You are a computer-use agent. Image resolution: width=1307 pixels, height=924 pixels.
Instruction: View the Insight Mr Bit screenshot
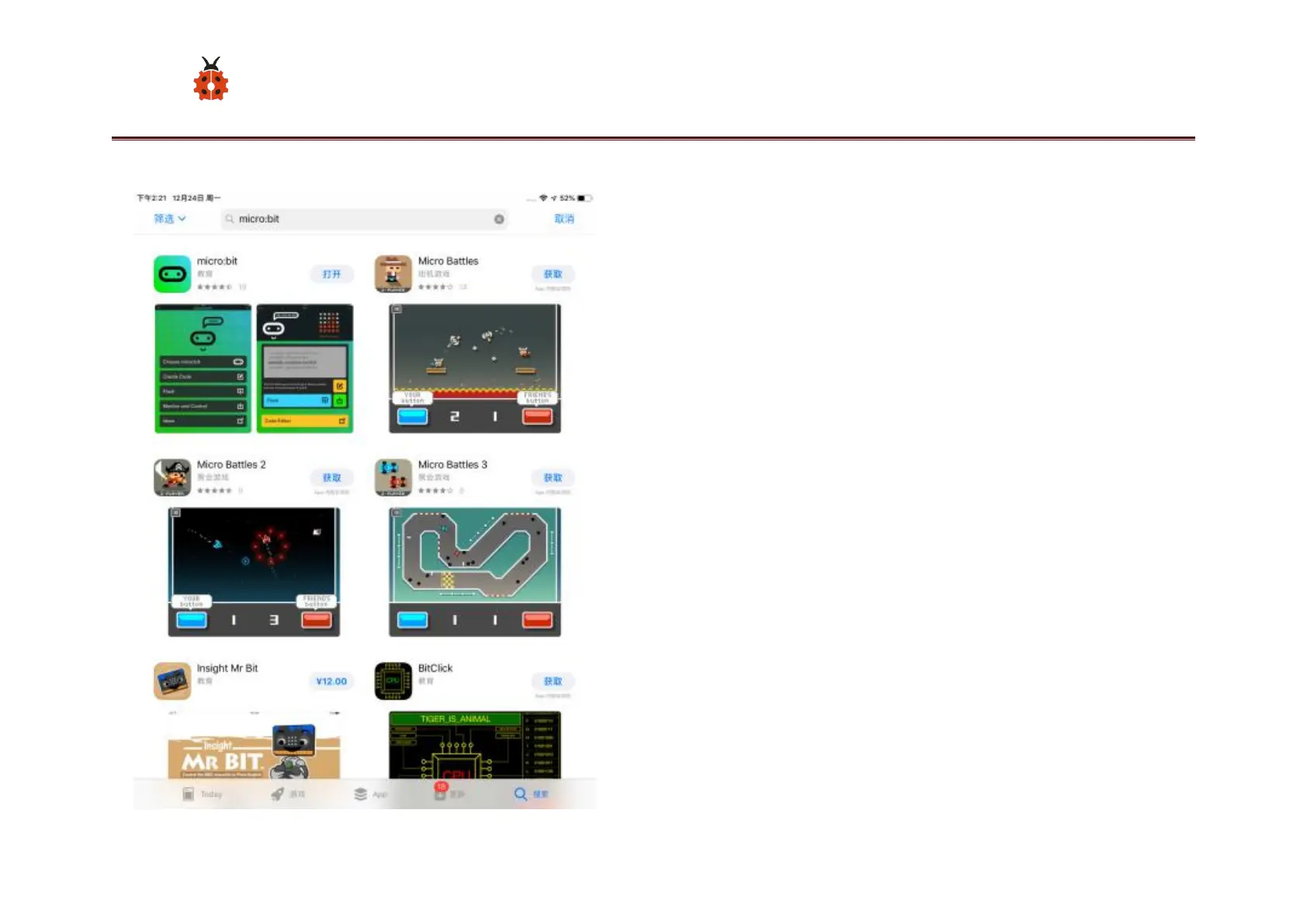(x=254, y=745)
